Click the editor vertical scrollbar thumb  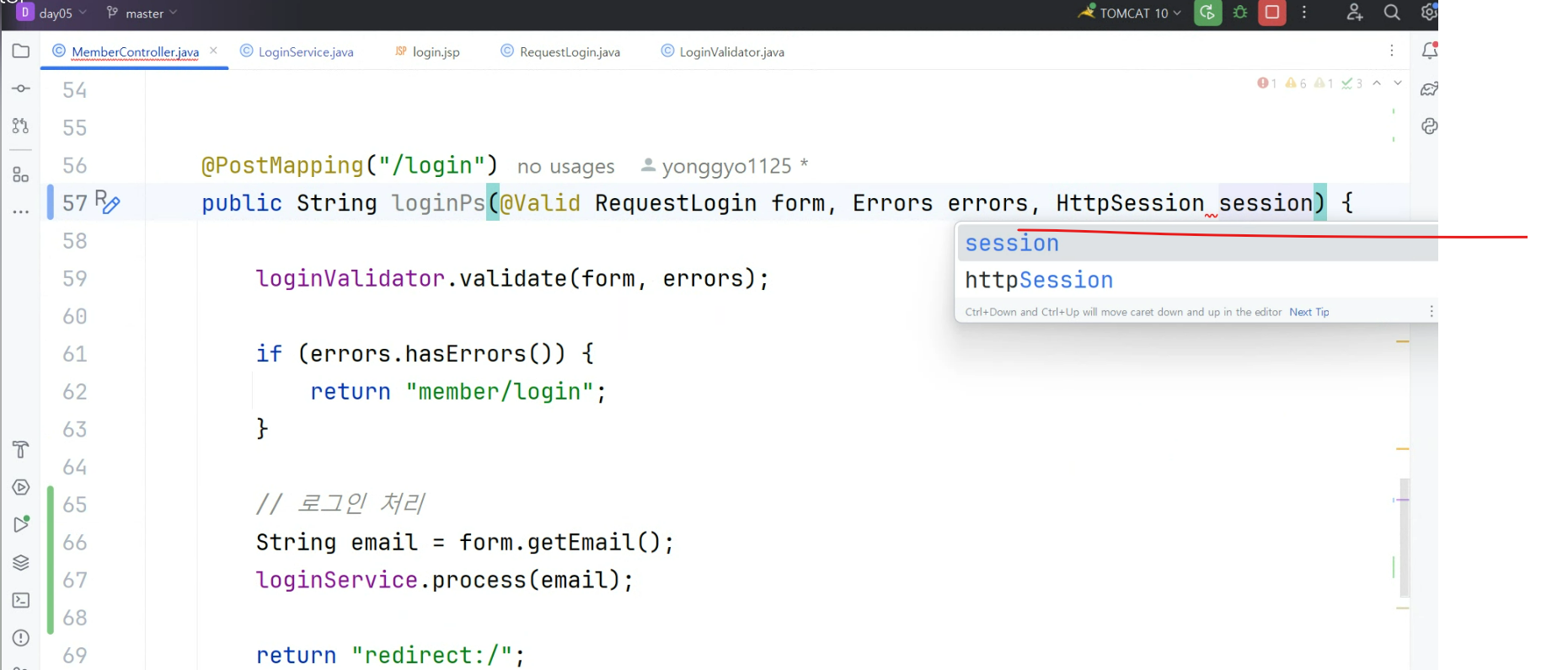coord(1405,538)
